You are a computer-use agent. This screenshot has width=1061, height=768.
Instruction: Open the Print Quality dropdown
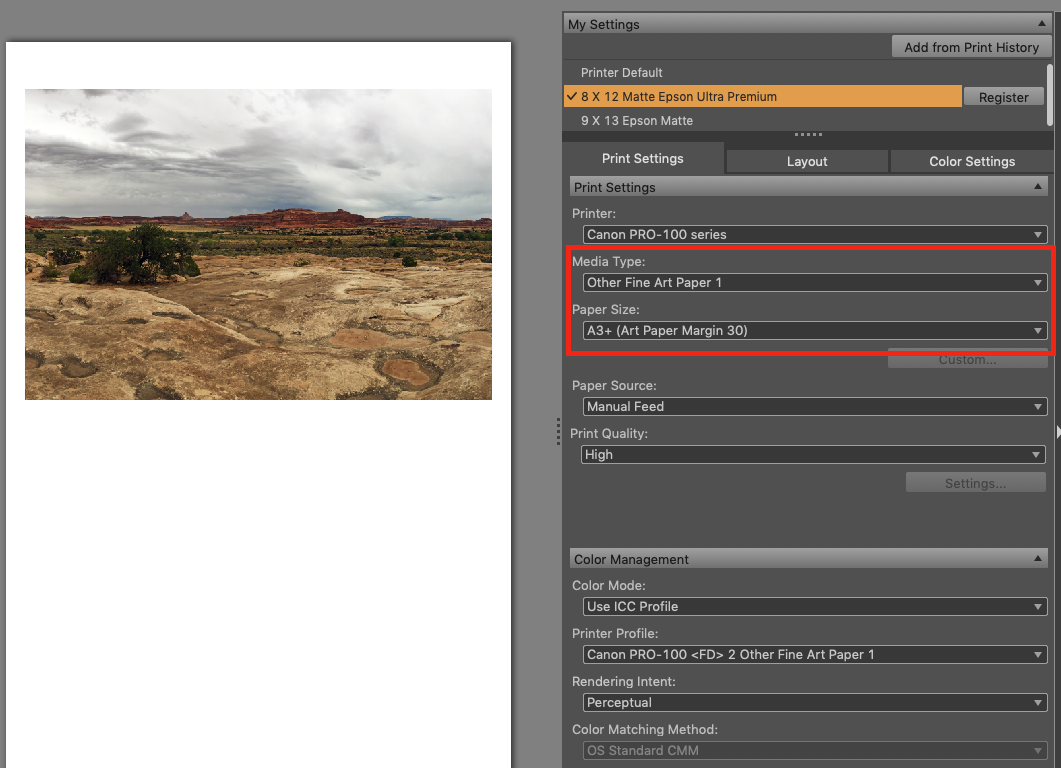tap(812, 455)
